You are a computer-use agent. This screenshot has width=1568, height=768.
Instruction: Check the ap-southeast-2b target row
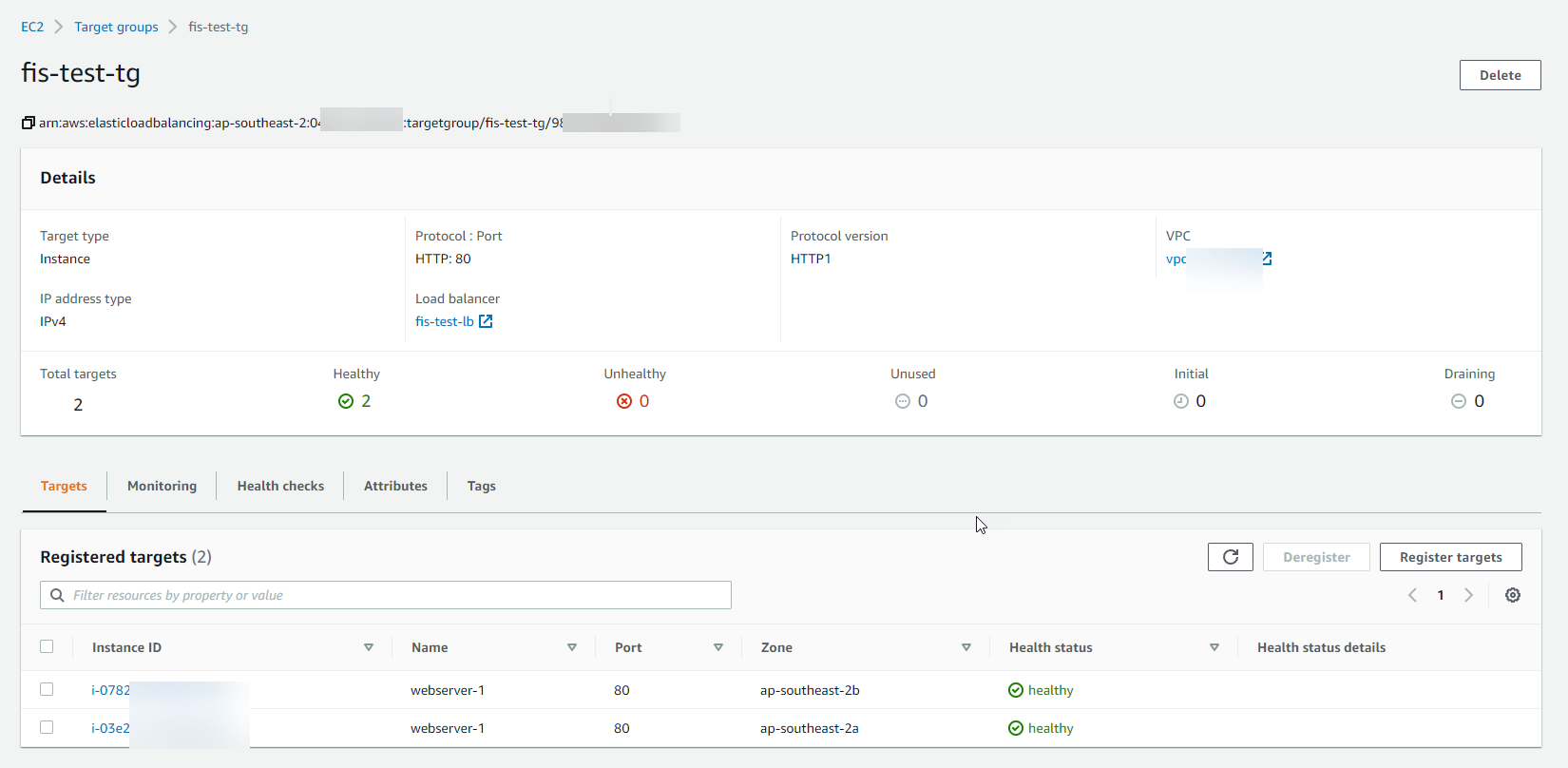[47, 689]
